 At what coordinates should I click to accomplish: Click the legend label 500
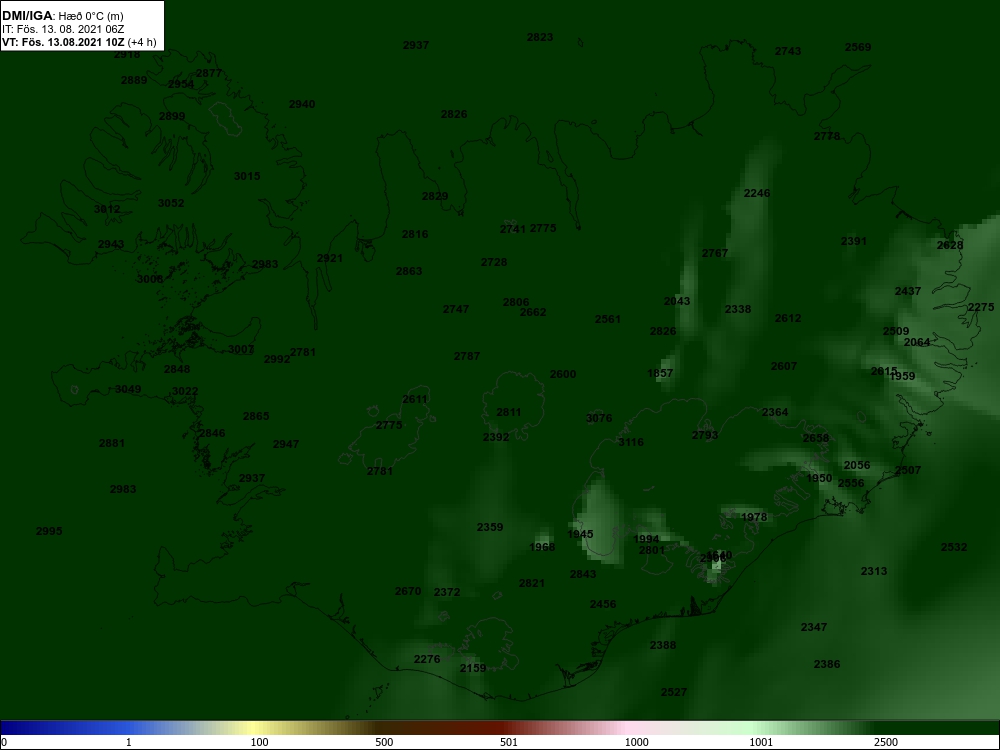tap(384, 742)
